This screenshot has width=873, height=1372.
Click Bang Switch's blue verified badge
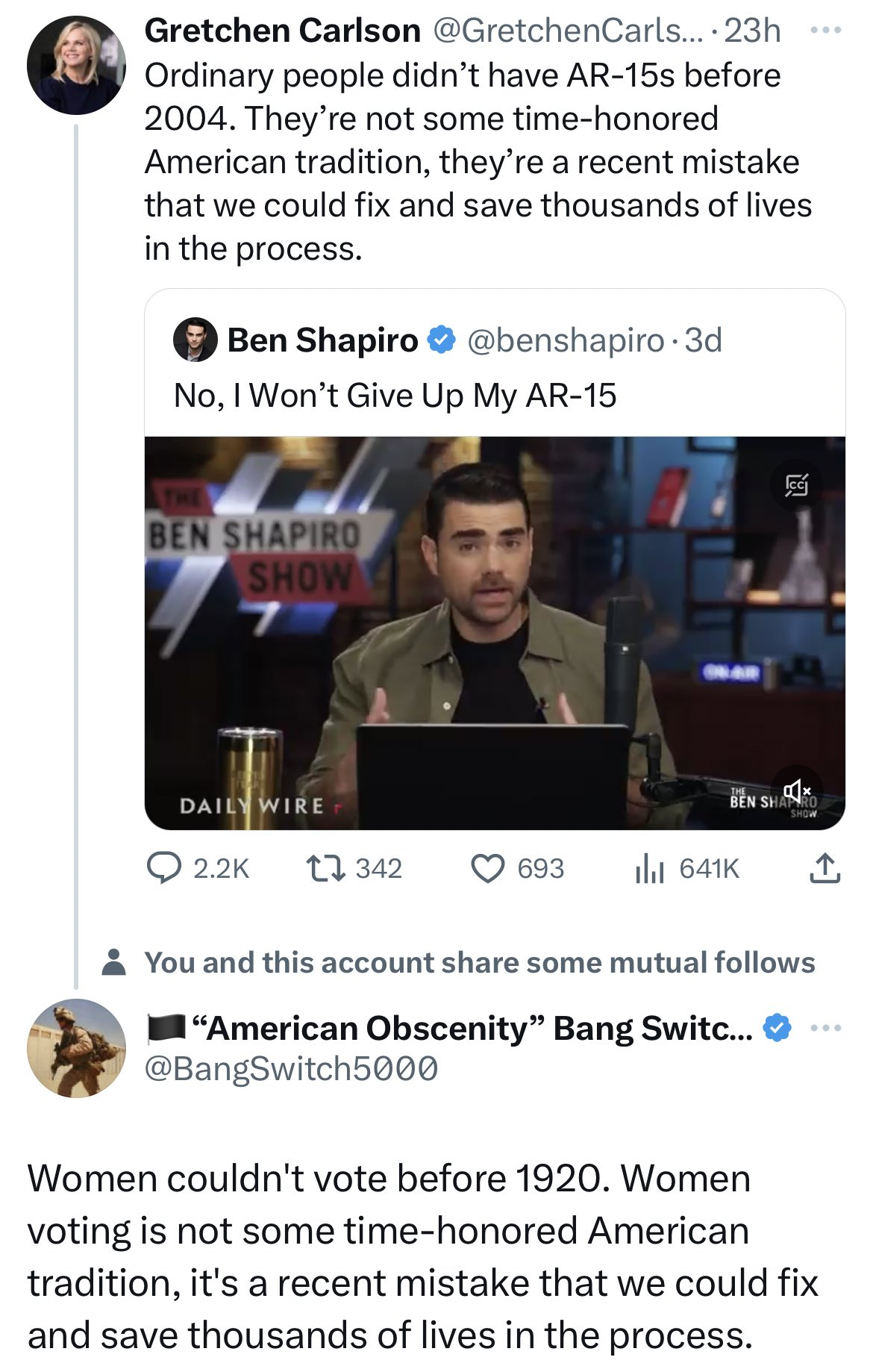[777, 1029]
